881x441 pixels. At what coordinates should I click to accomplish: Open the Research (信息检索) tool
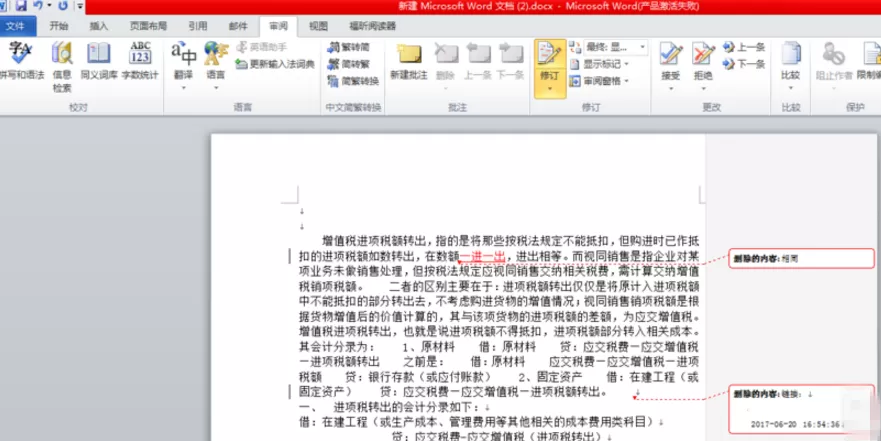62,67
